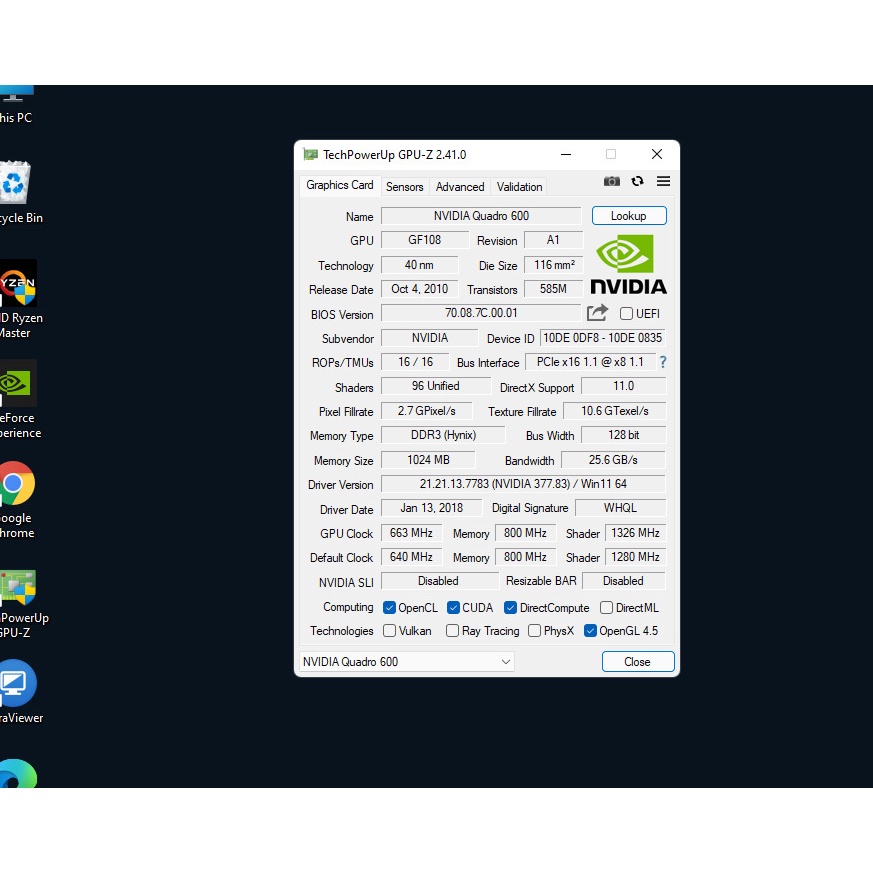Click the BIOS export share icon

coord(597,313)
